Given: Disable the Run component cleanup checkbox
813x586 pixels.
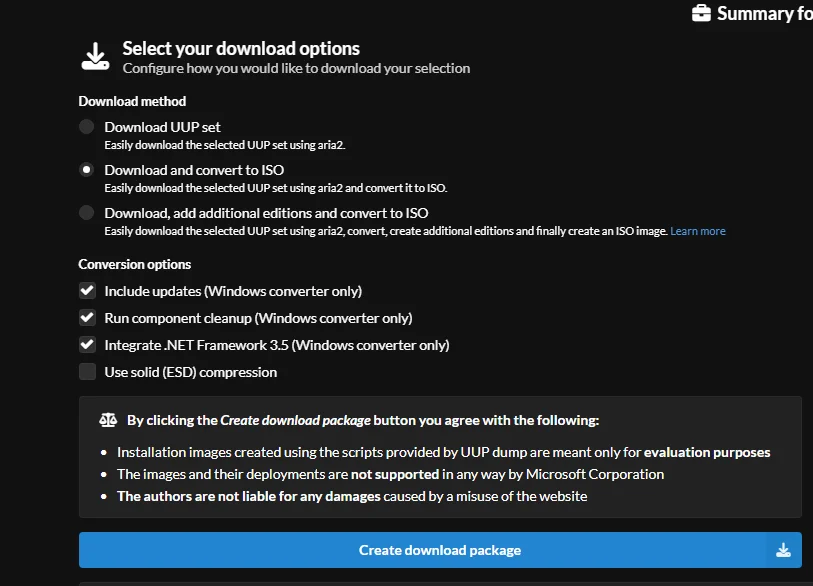Looking at the screenshot, I should click(x=88, y=318).
